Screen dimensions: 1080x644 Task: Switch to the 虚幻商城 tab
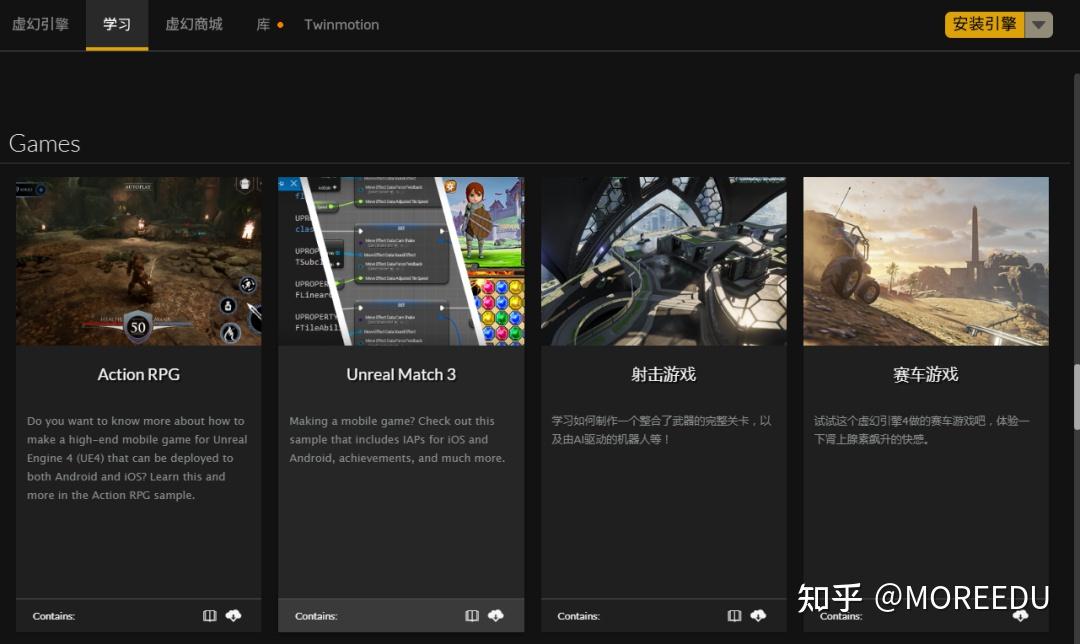194,25
